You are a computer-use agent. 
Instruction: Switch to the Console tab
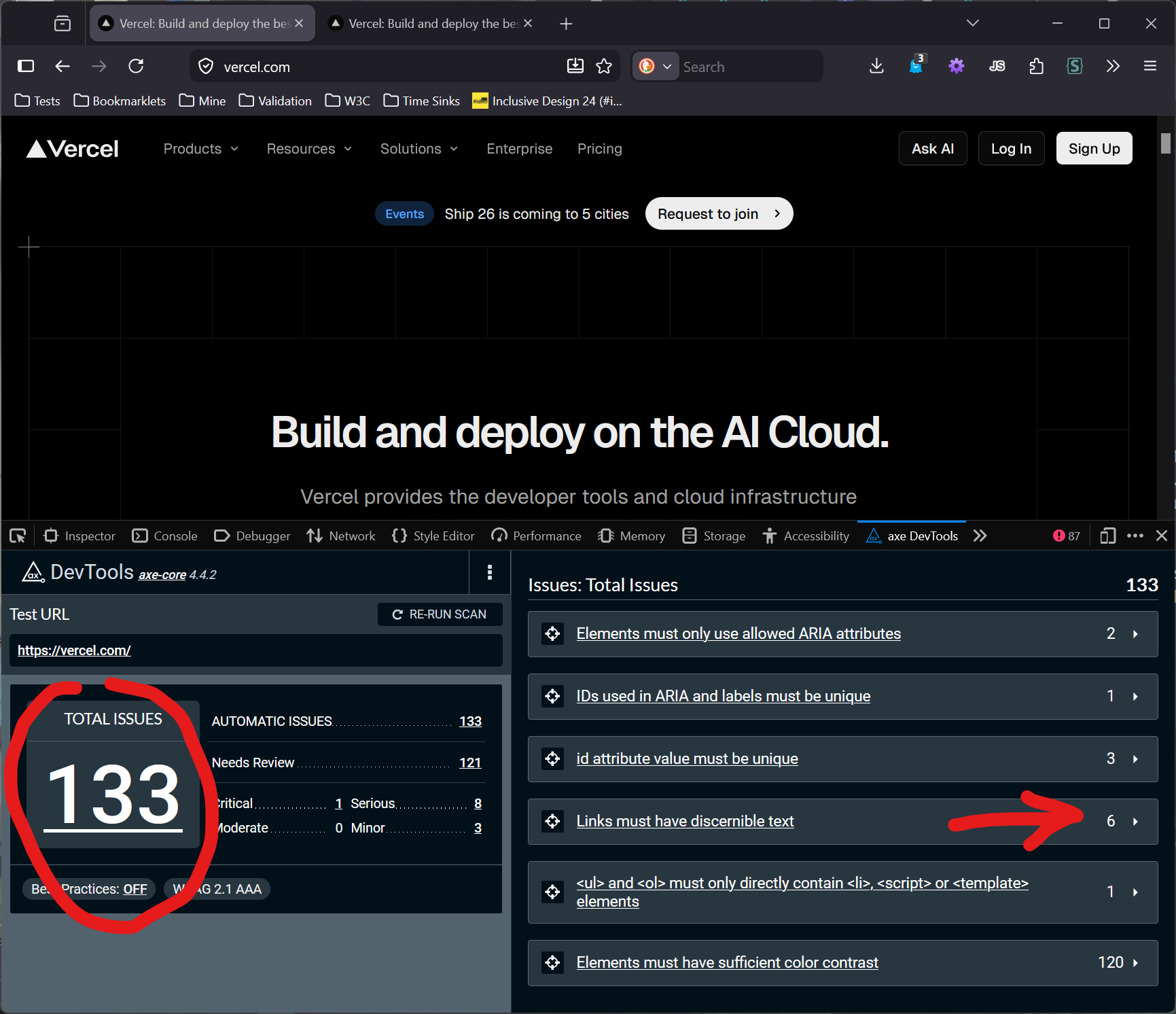[165, 536]
